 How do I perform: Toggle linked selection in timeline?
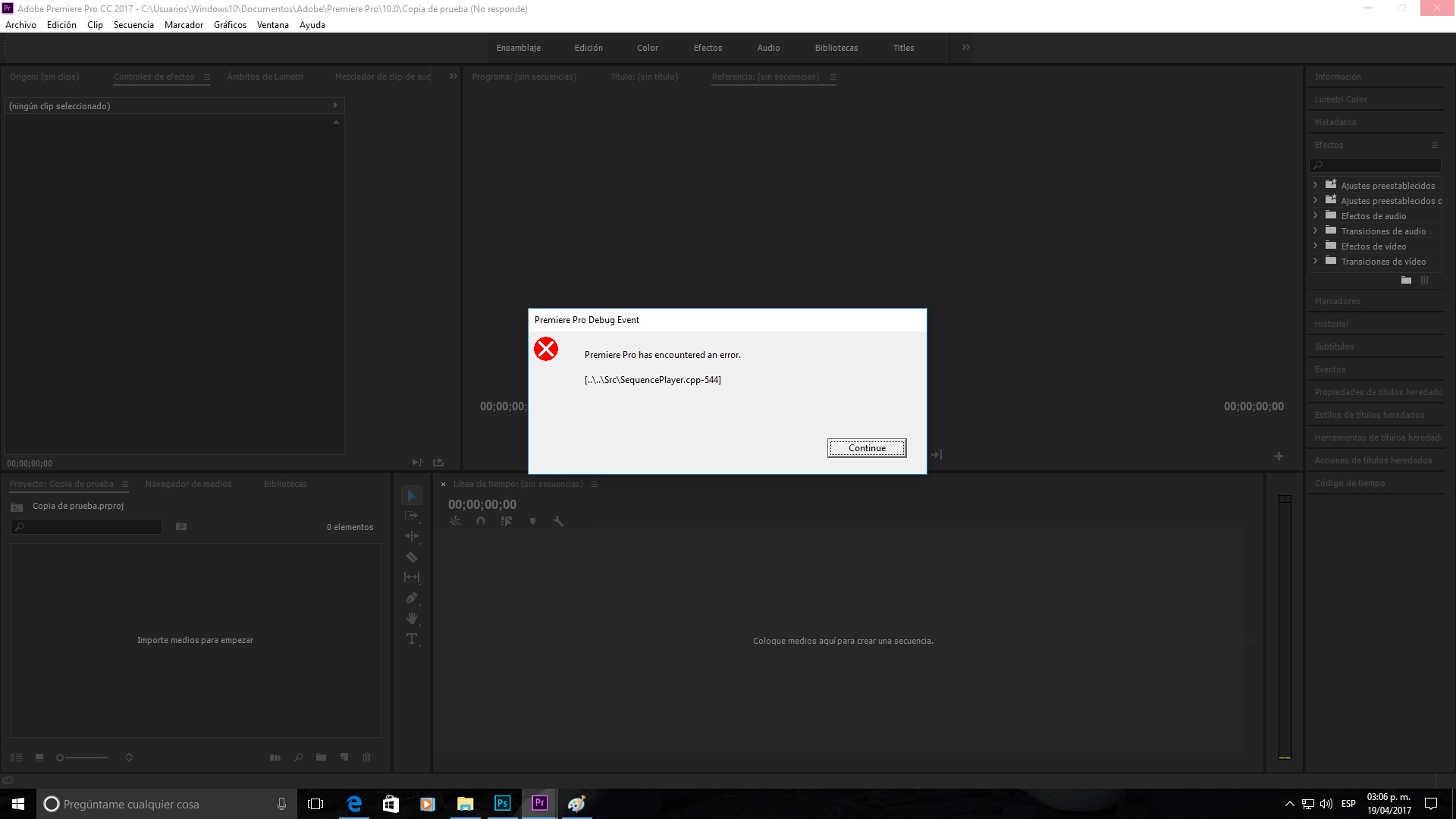click(507, 521)
